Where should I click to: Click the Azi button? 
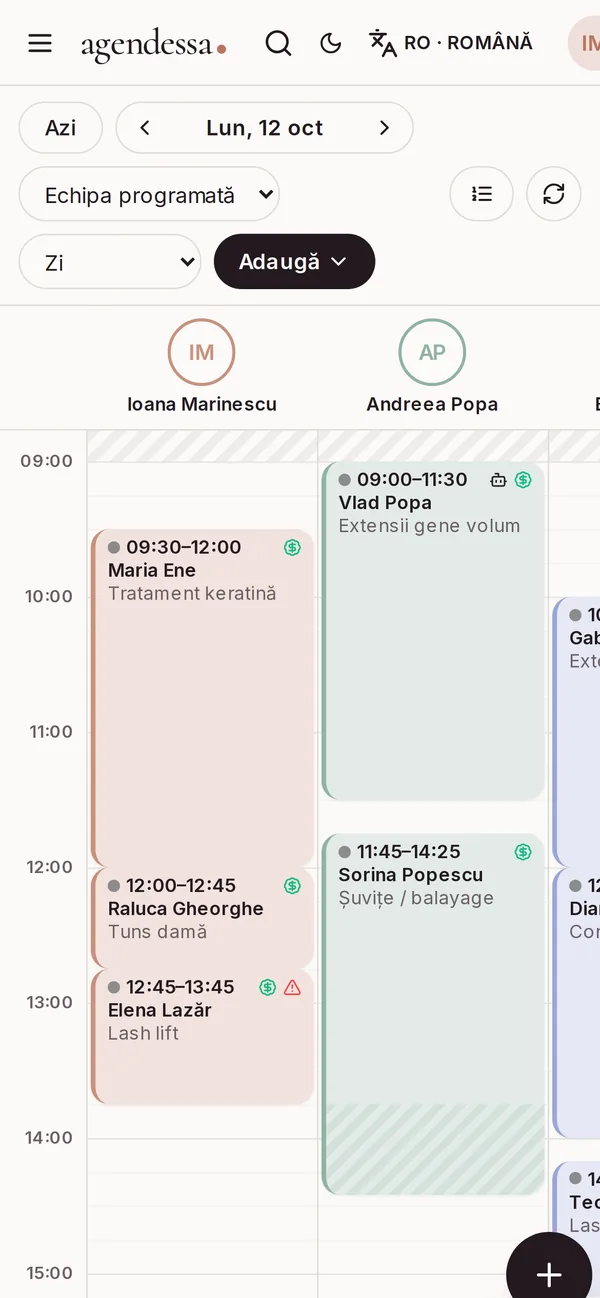[61, 128]
